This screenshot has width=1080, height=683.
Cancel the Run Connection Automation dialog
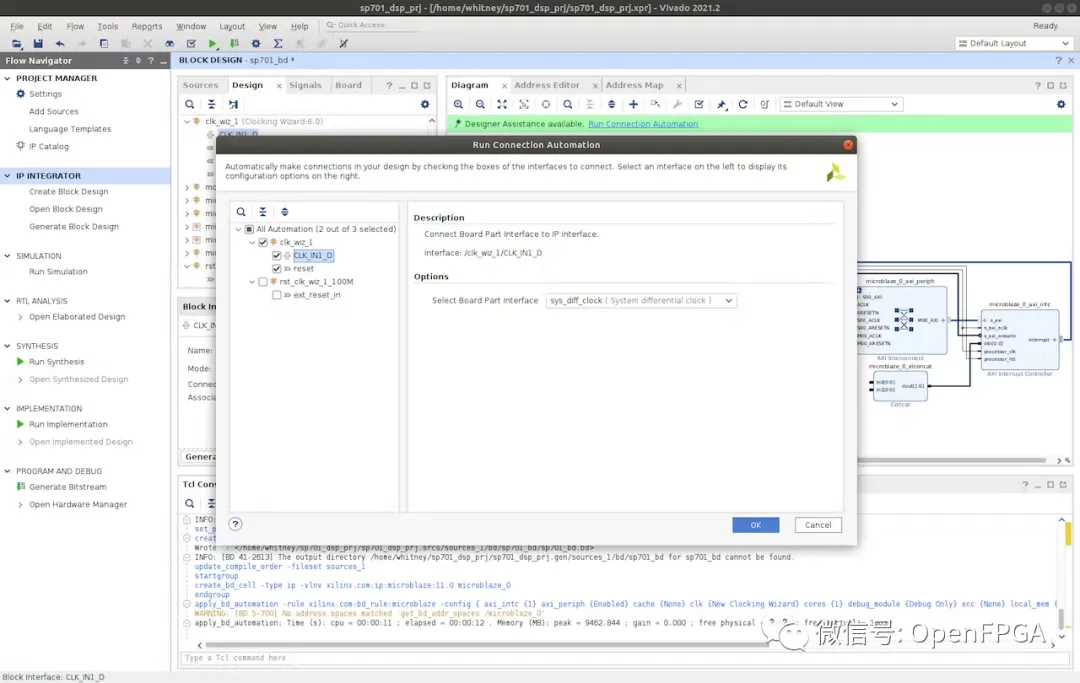(x=818, y=525)
